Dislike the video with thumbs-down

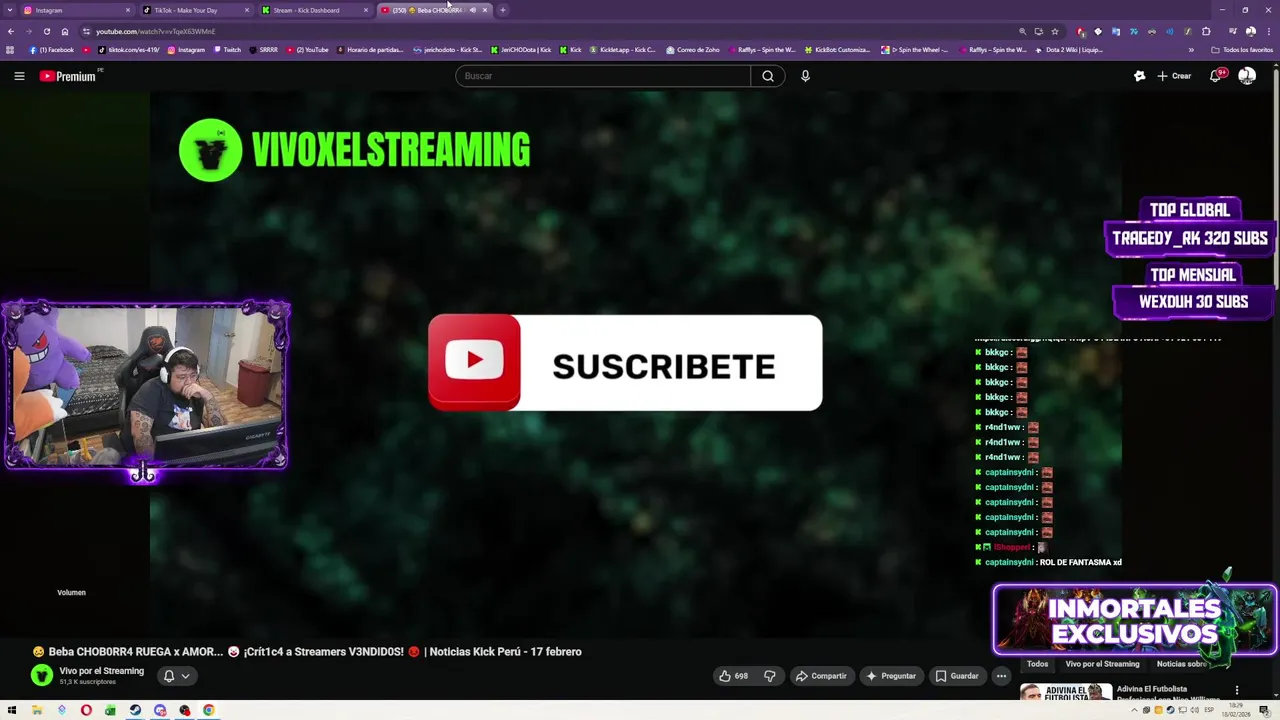tap(770, 676)
